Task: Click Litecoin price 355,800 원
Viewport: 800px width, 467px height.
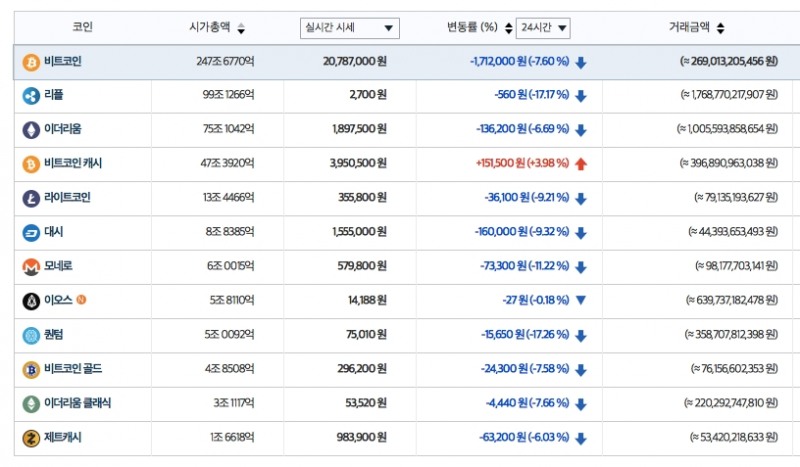Action: [362, 197]
